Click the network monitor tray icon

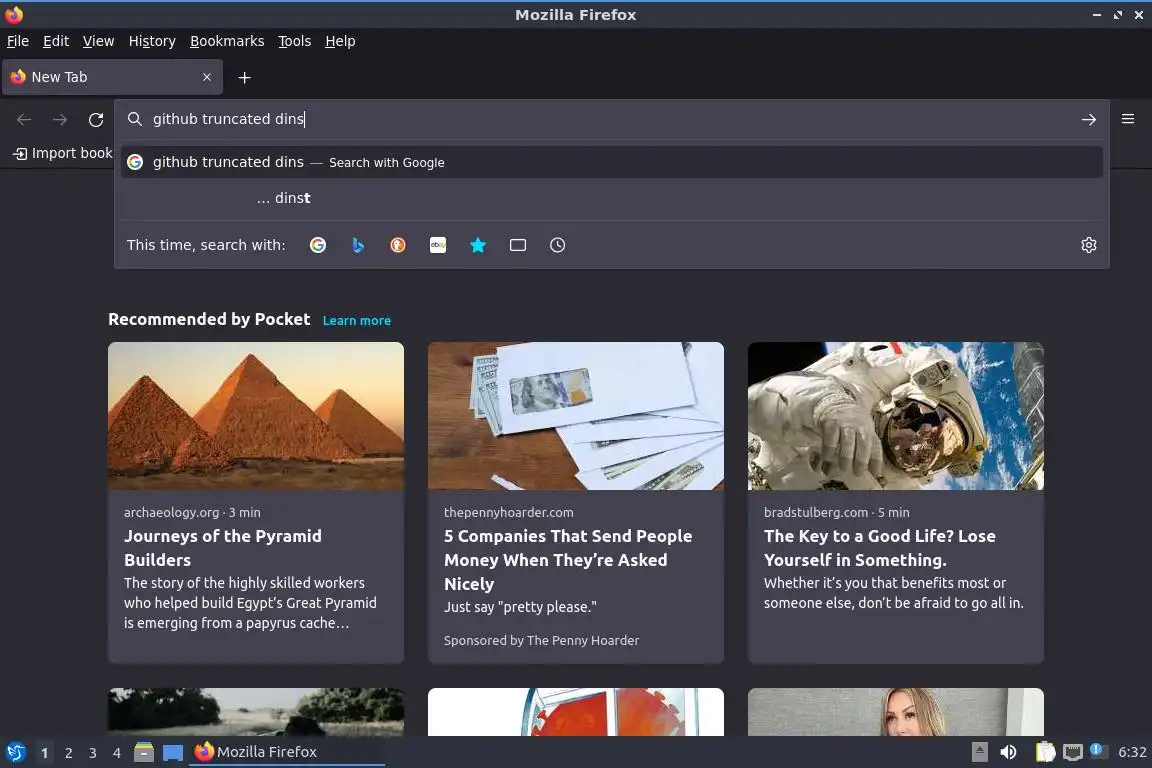click(x=1073, y=752)
